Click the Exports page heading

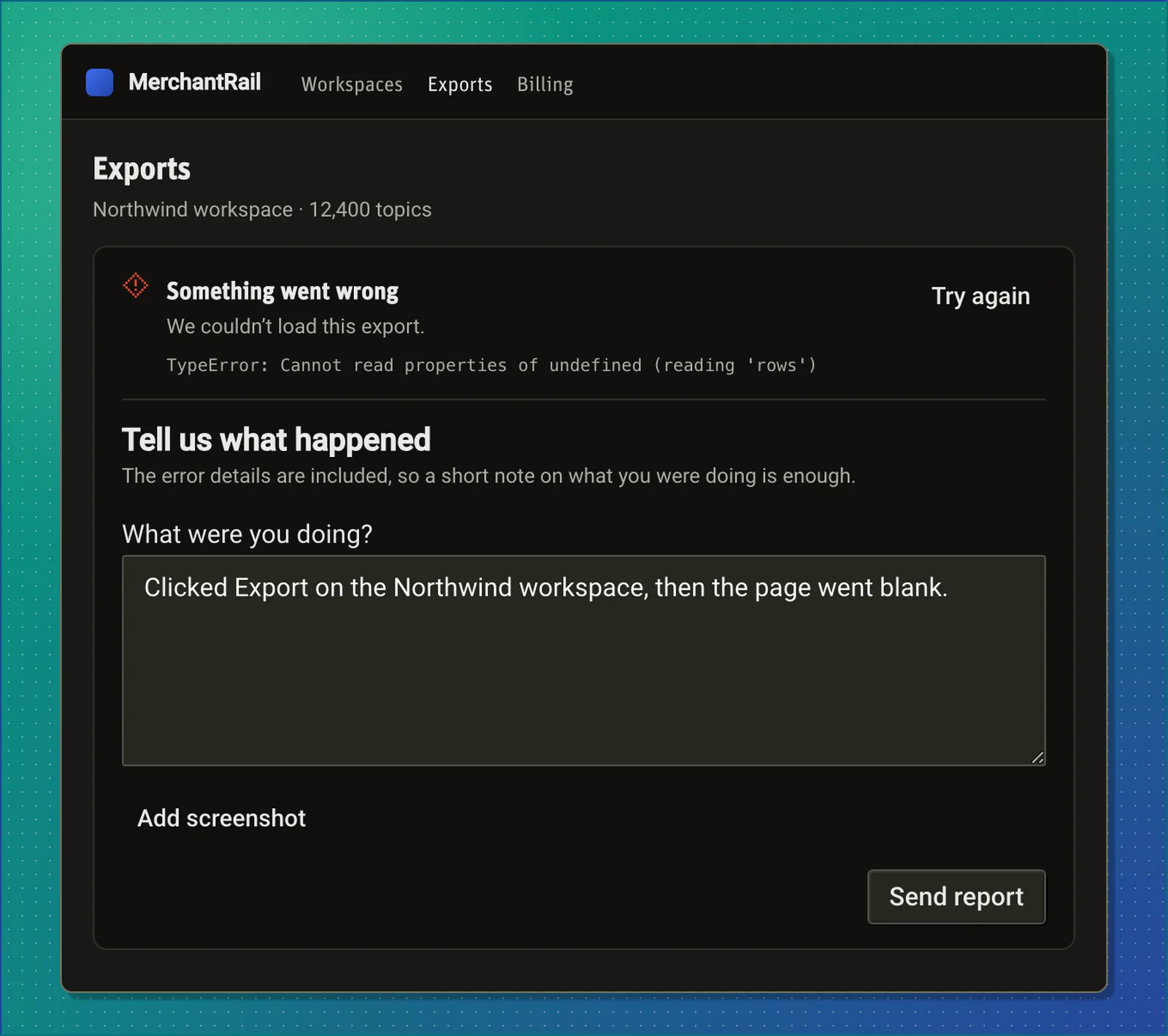click(142, 169)
